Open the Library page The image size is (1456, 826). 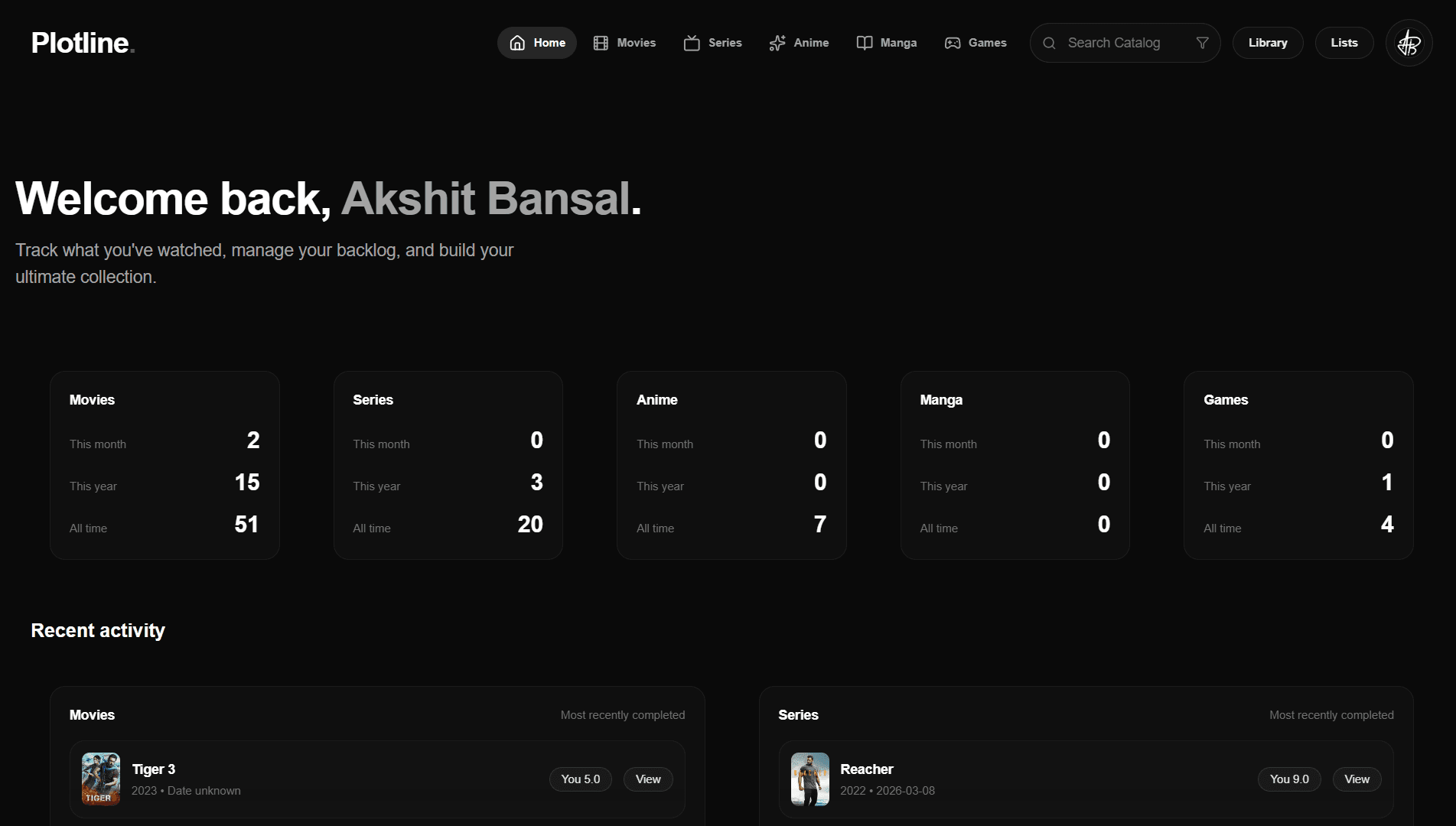click(1267, 43)
